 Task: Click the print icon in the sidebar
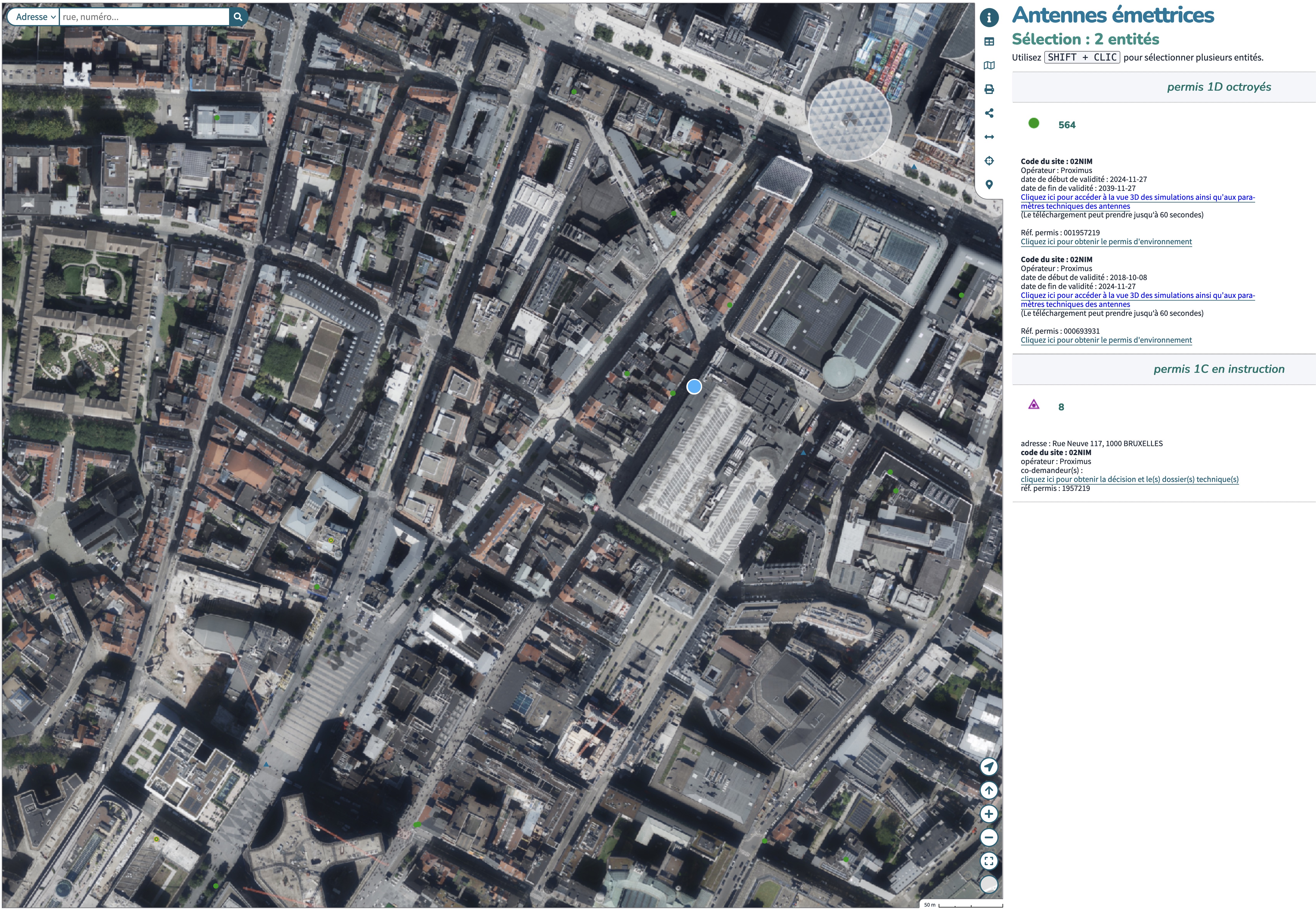pos(989,89)
